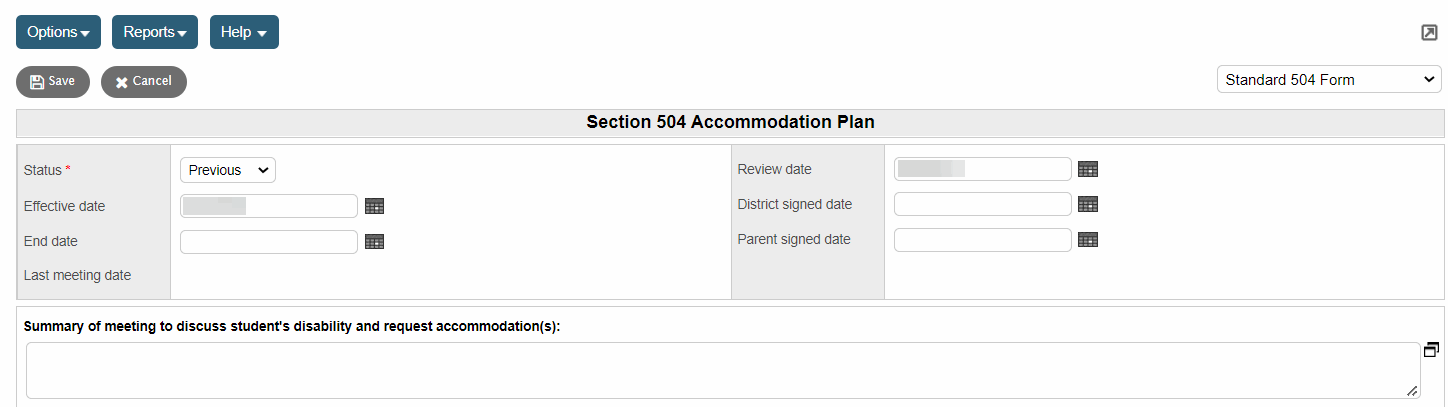Open the Standard 504 Form template dropdown

[x=1329, y=80]
